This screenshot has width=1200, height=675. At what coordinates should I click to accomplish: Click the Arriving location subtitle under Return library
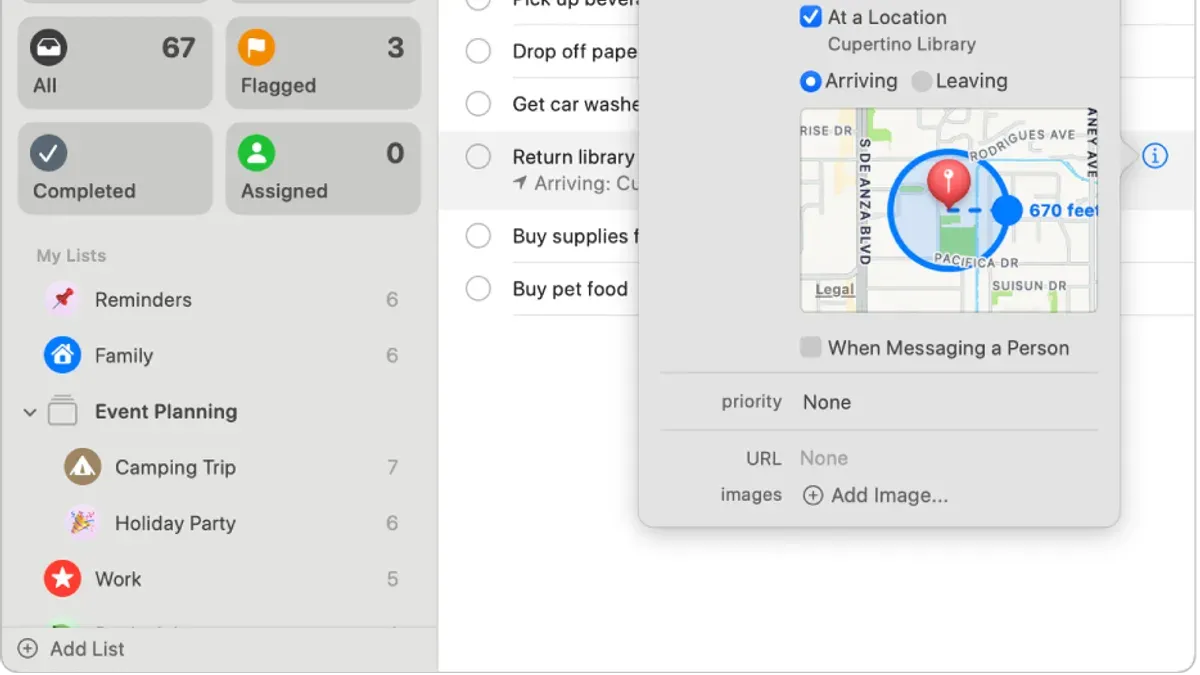point(576,184)
